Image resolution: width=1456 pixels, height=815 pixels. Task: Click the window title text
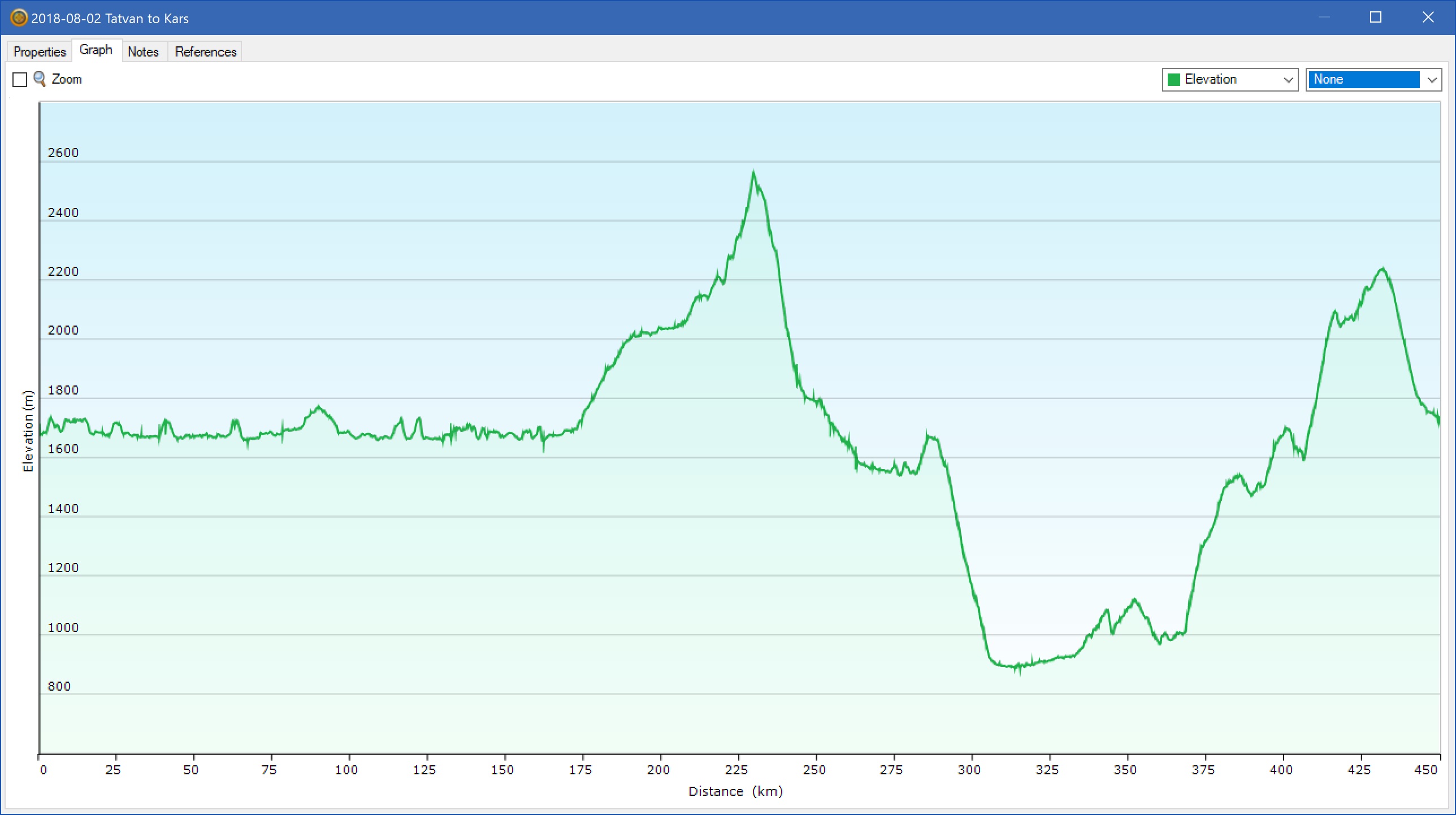[110, 19]
